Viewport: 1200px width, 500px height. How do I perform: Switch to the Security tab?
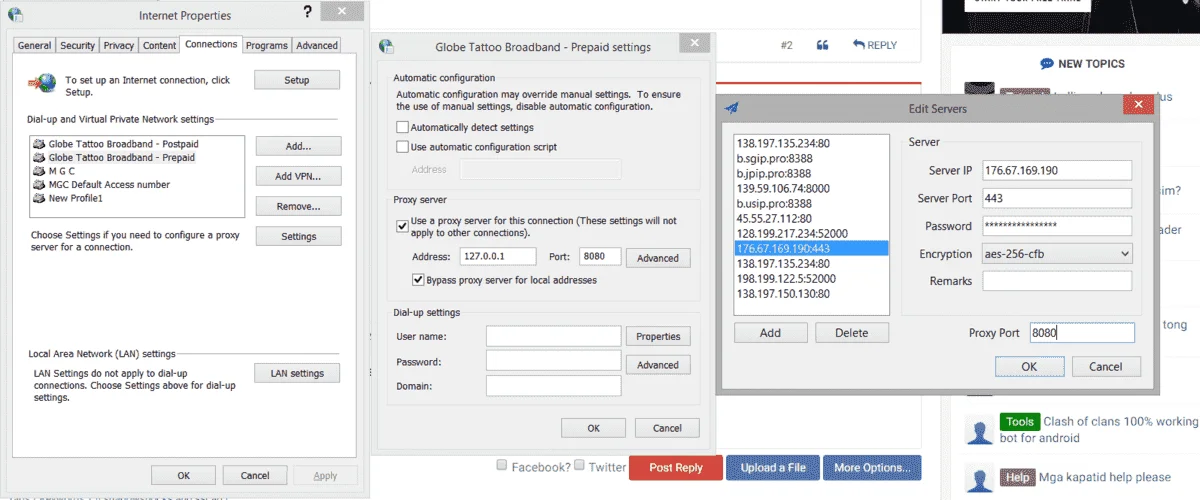pyautogui.click(x=77, y=45)
